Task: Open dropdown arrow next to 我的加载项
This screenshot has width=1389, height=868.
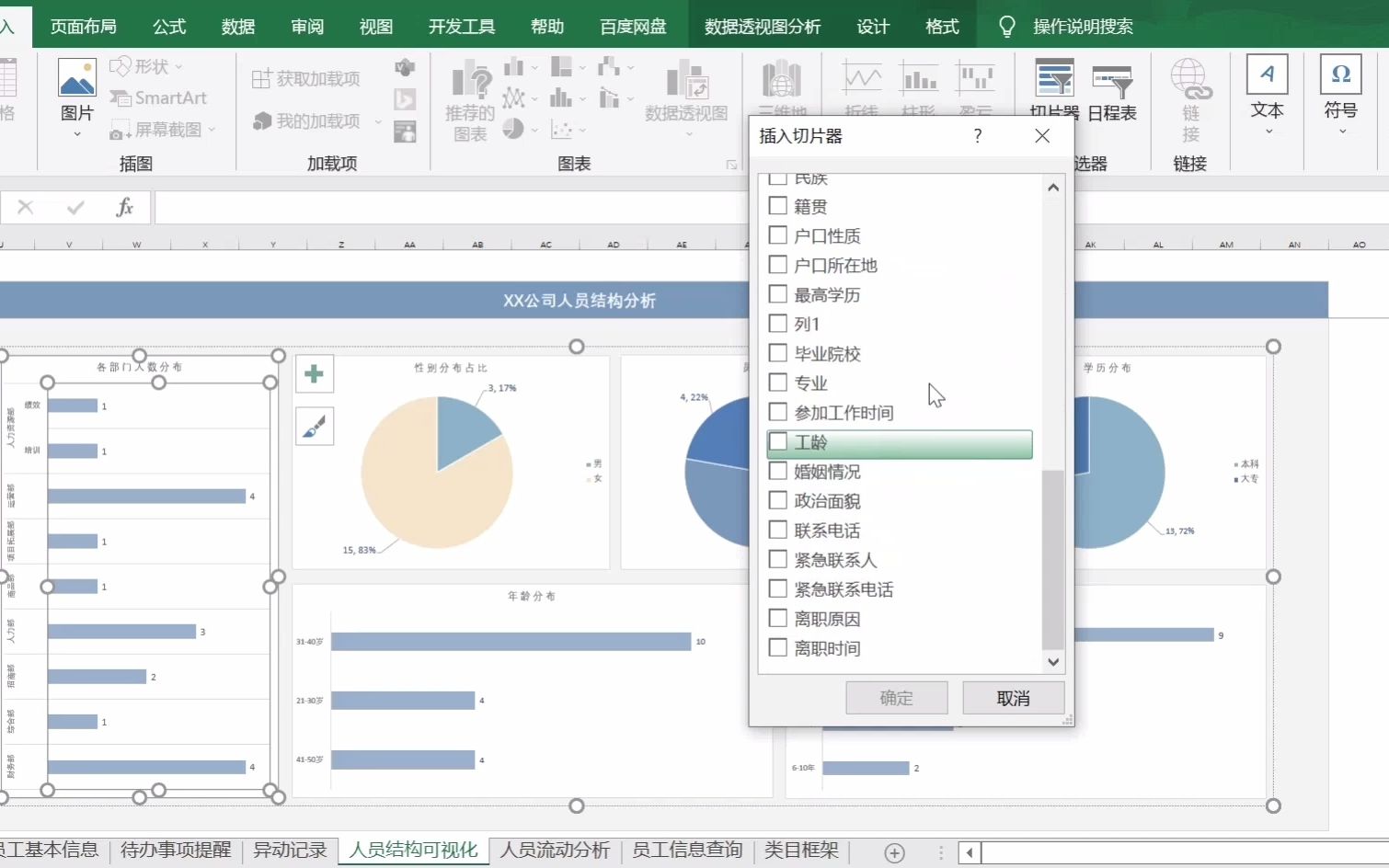Action: (x=378, y=121)
